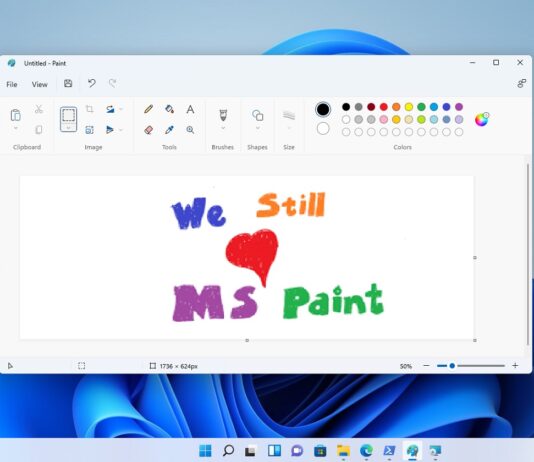Pick the indigo color swatch
The height and width of the screenshot is (462, 534).
[446, 107]
